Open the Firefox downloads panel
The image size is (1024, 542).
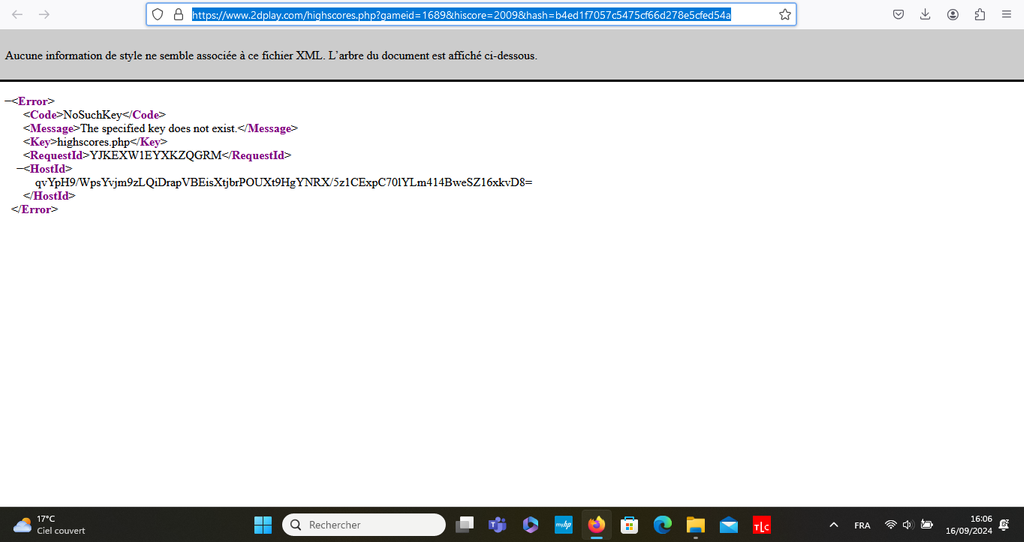coord(925,15)
